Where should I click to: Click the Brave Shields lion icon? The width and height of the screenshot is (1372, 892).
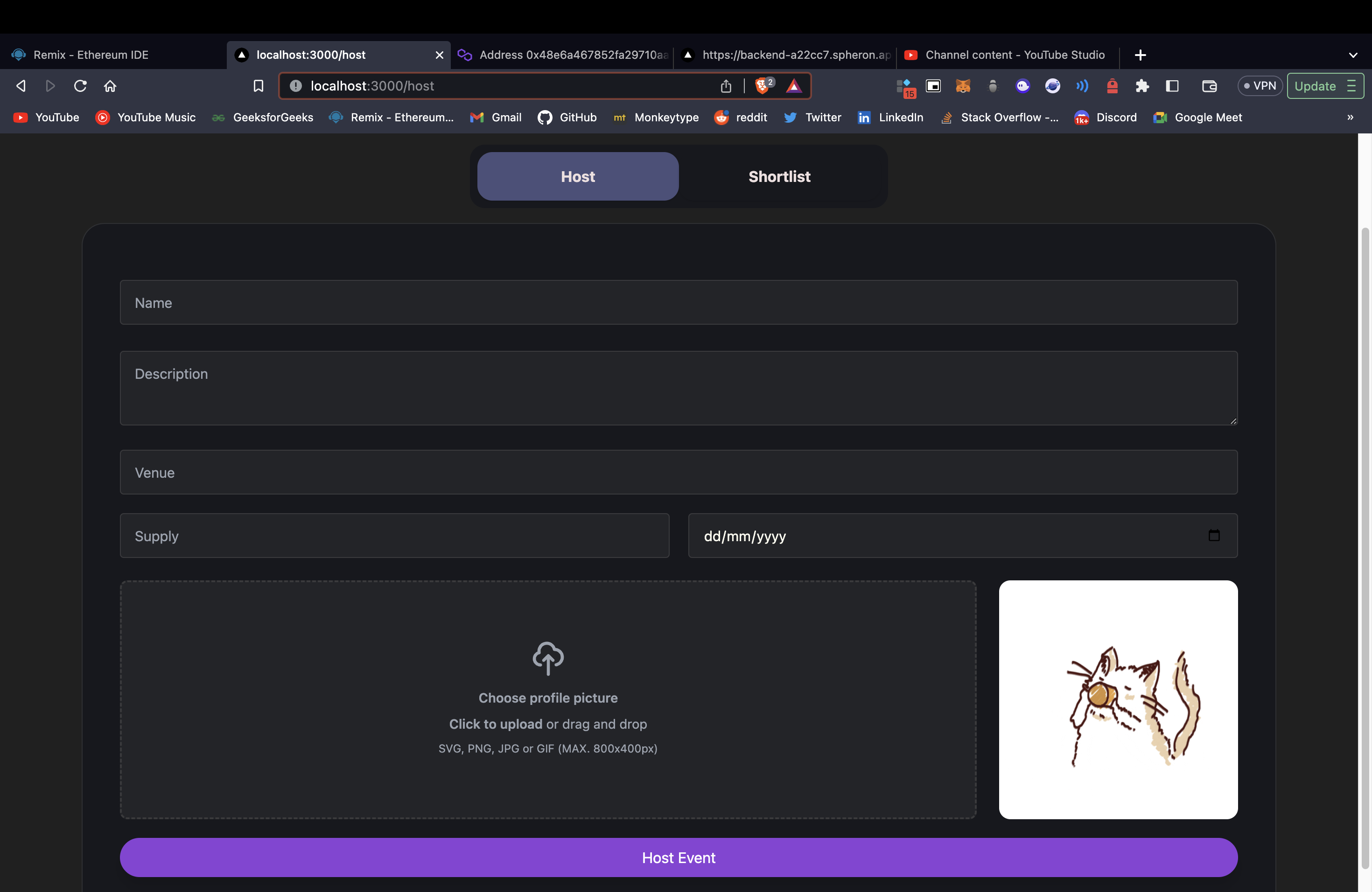(762, 86)
